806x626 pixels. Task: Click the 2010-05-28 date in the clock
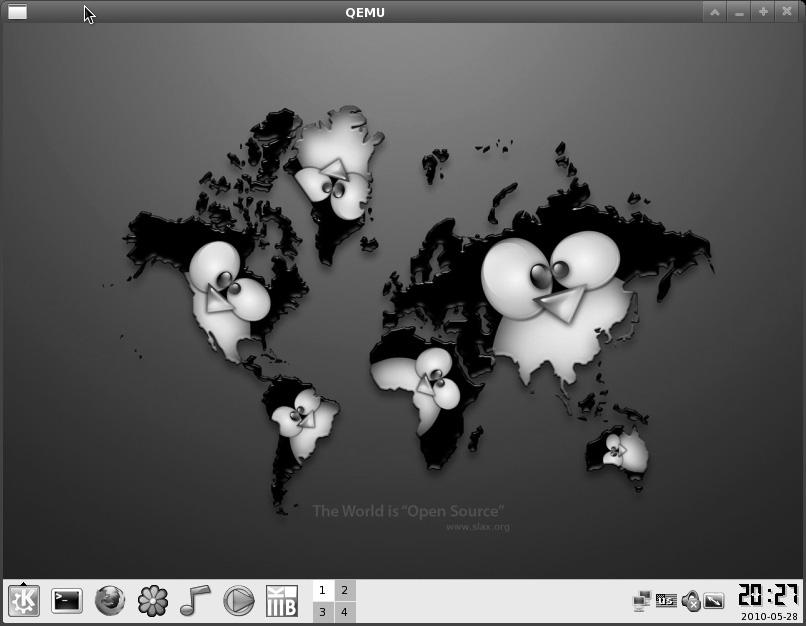point(769,616)
